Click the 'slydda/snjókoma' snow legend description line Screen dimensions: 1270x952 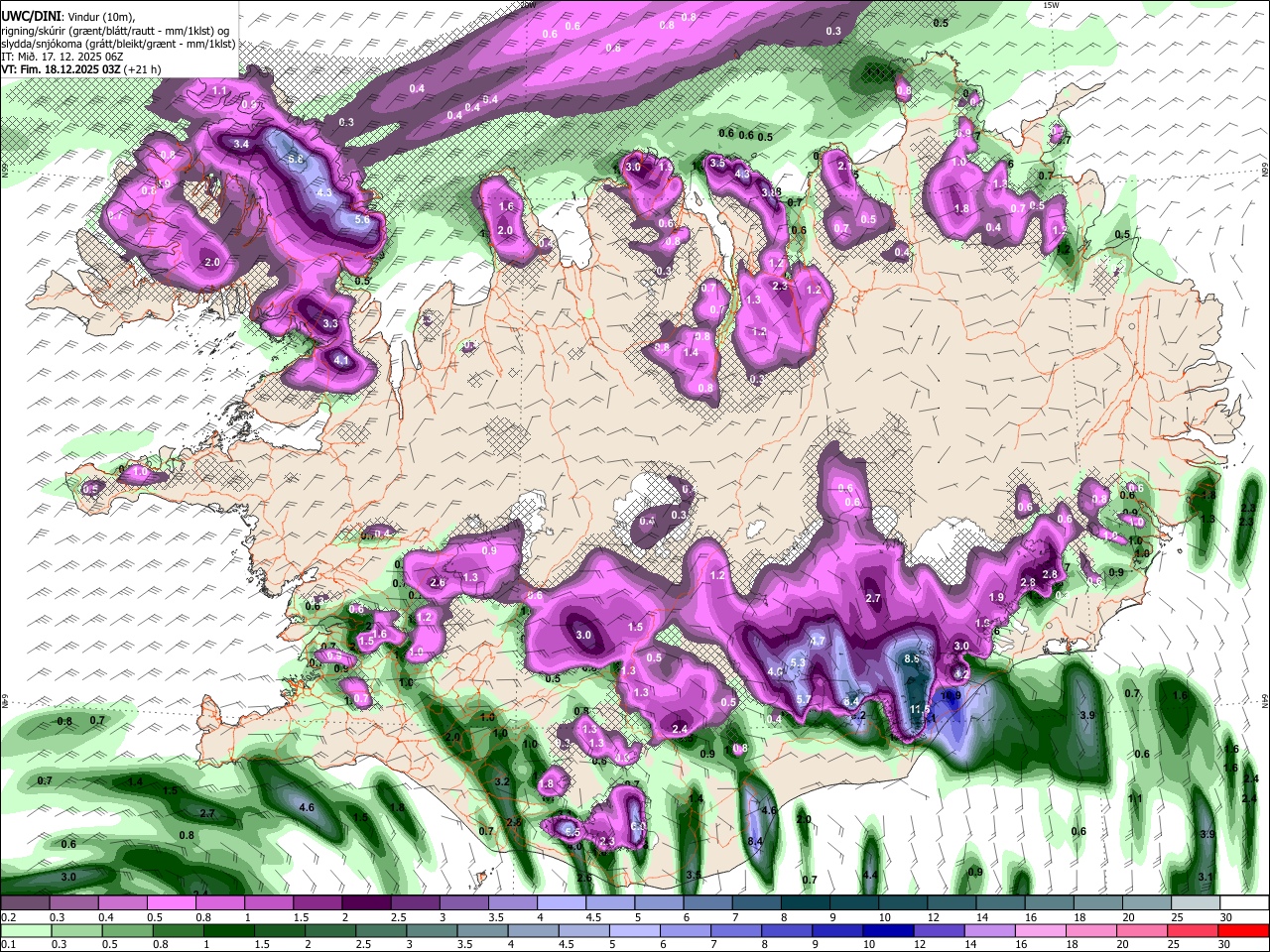click(x=119, y=44)
